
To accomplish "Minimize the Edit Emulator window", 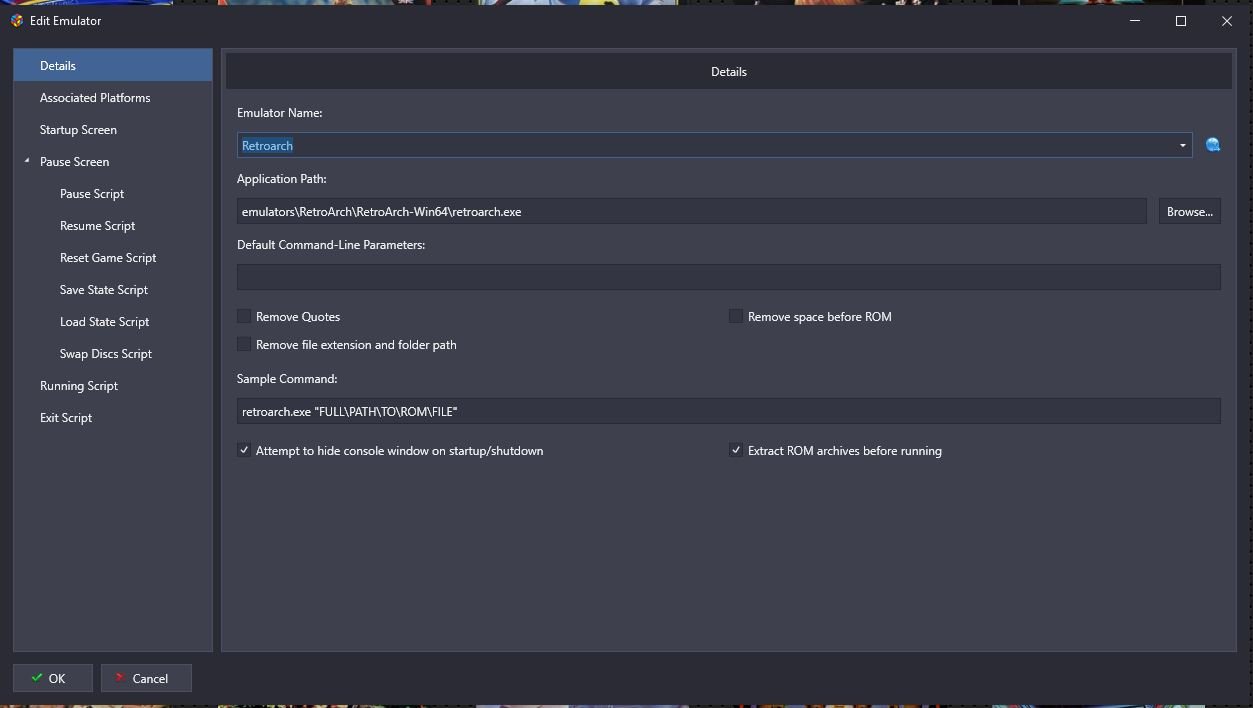I will click(x=1135, y=21).
